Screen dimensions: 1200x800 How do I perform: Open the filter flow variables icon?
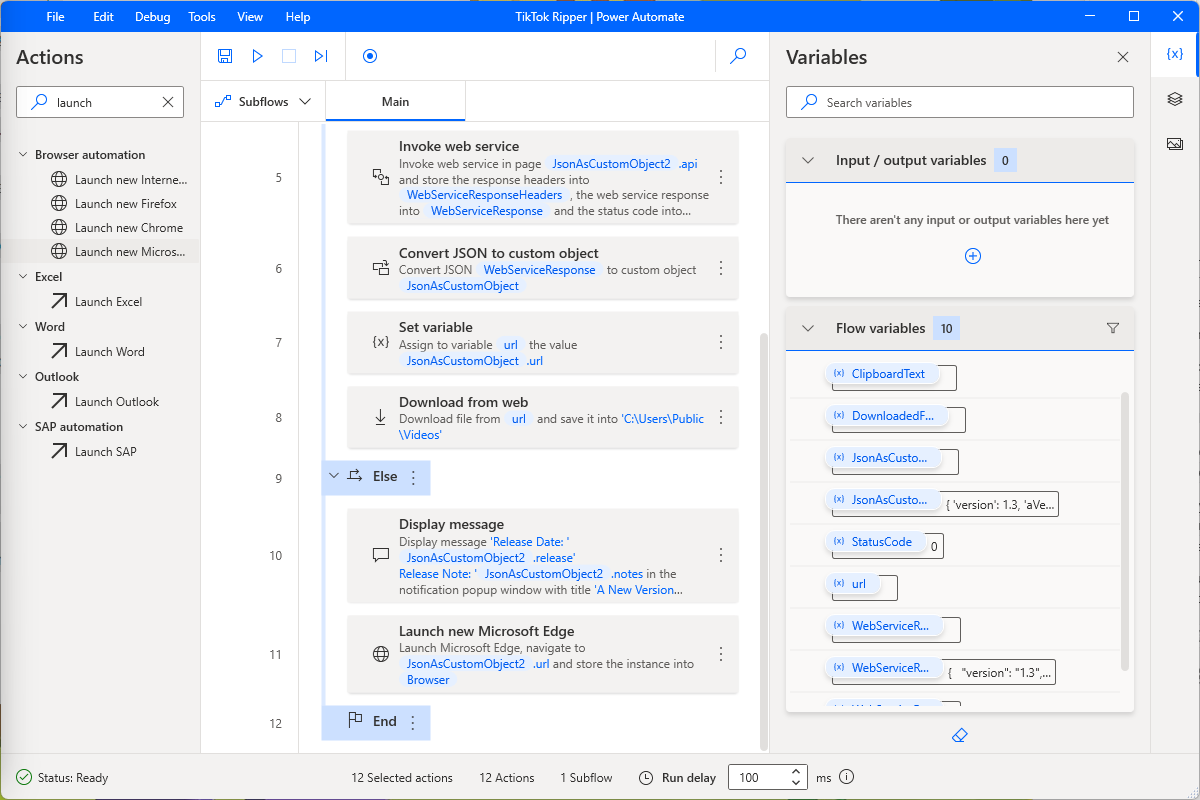[x=1113, y=328]
